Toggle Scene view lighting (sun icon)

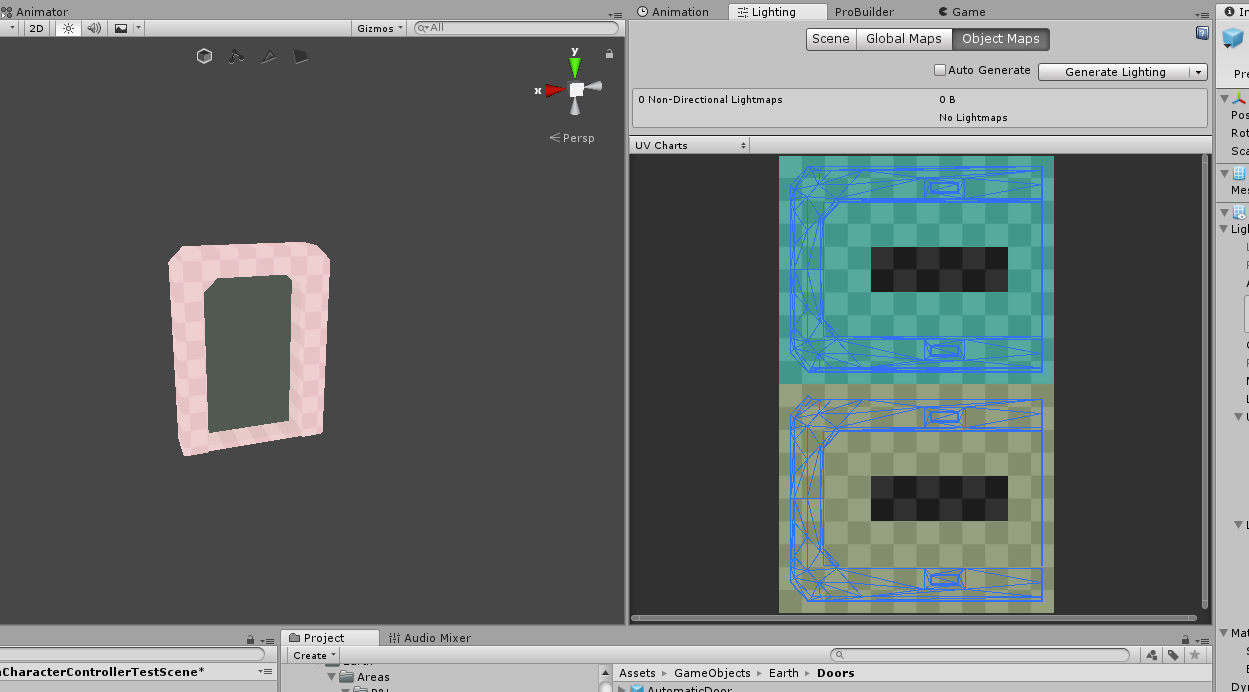click(67, 28)
